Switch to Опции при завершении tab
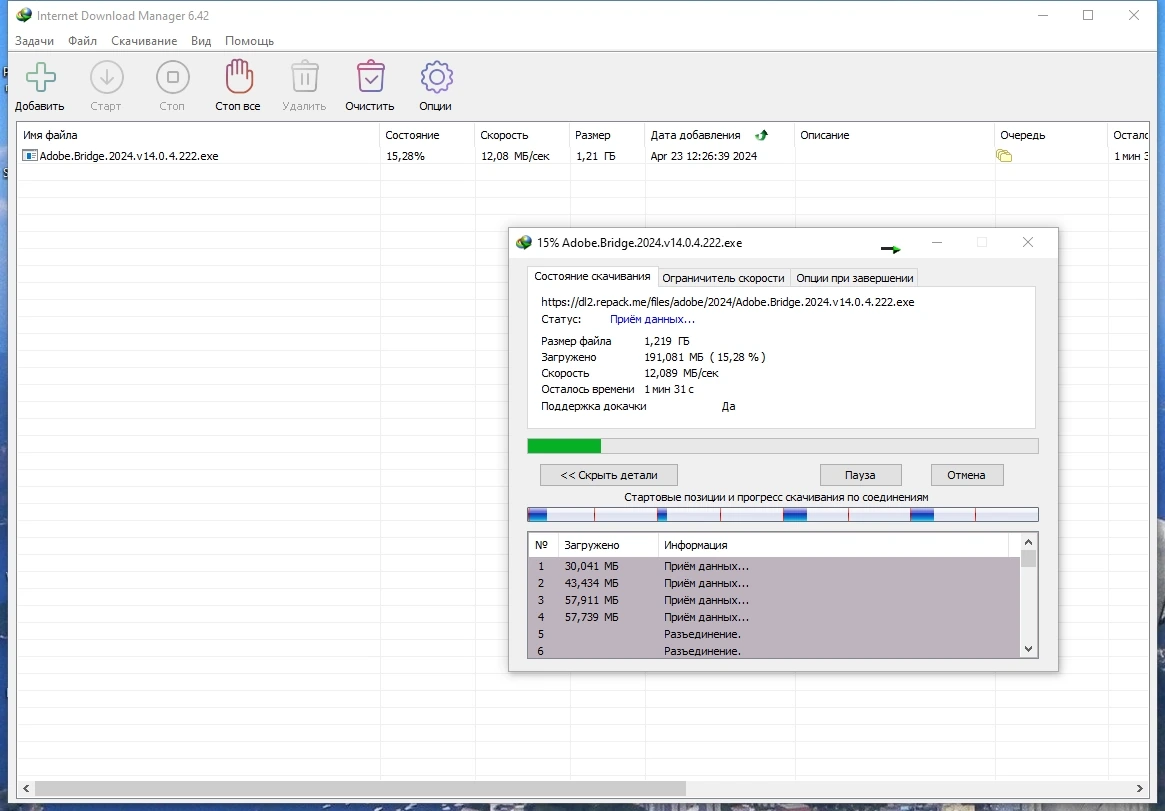 [x=854, y=278]
